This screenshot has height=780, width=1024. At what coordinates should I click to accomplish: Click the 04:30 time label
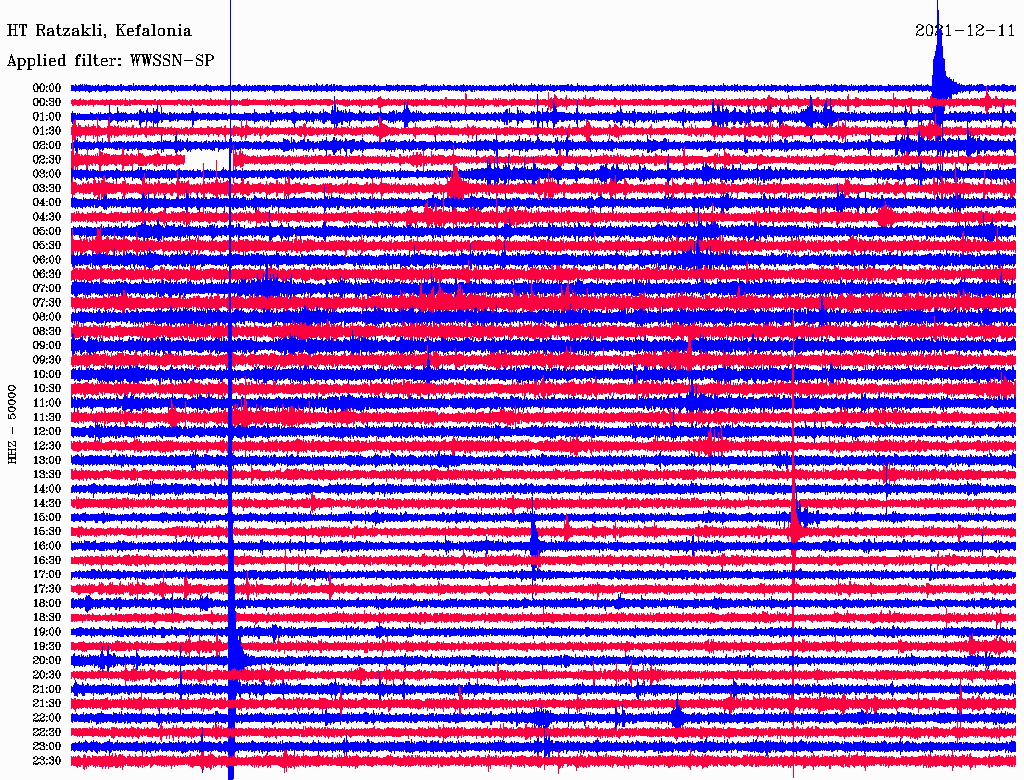(x=47, y=217)
